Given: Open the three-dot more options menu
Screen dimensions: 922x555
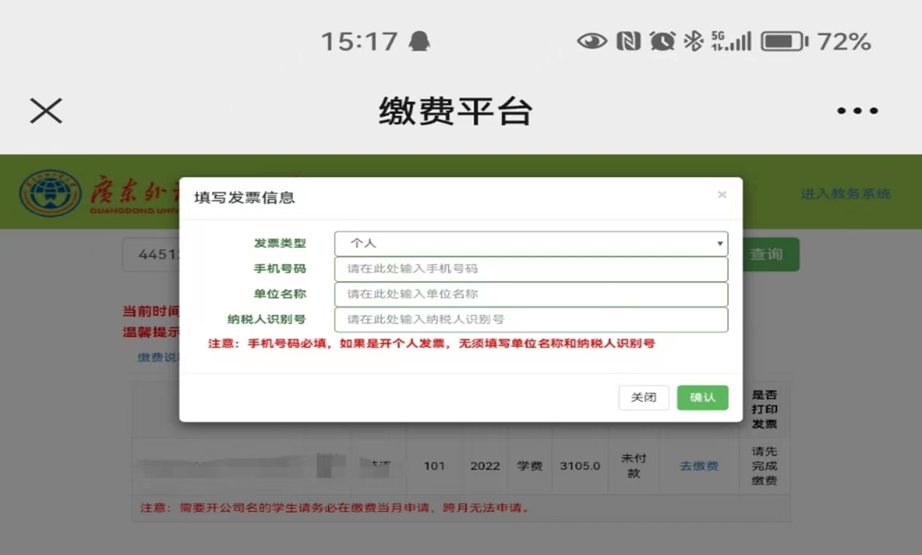Looking at the screenshot, I should [857, 111].
